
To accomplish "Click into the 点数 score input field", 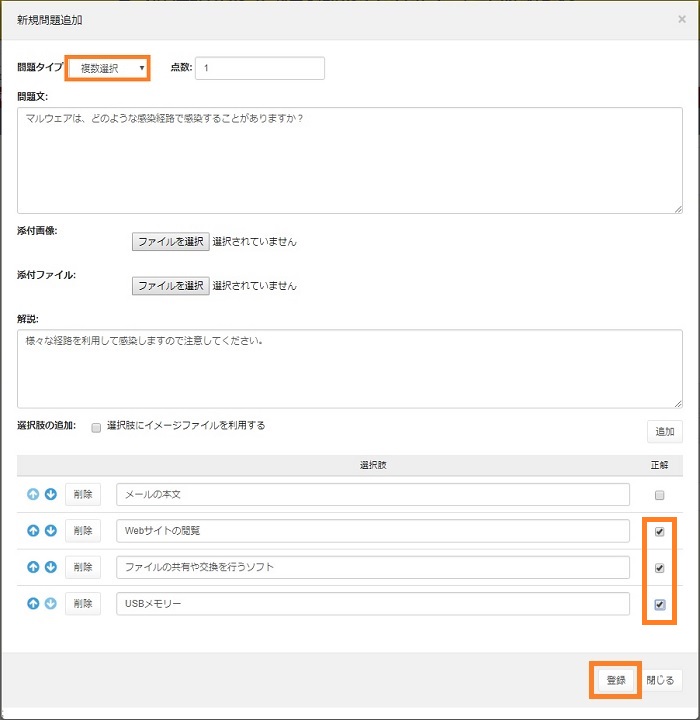I will coord(260,68).
